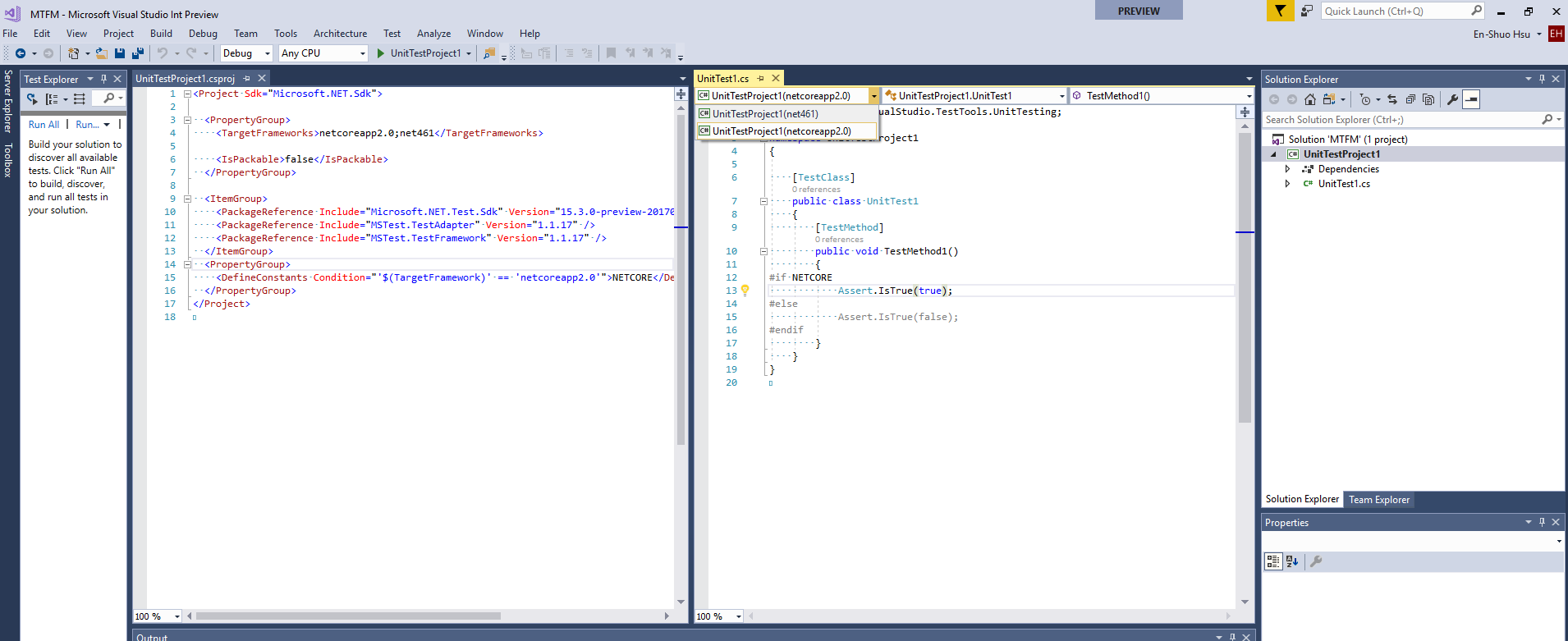Toggle auto hide pin on Solution Explorer panel

[1542, 79]
